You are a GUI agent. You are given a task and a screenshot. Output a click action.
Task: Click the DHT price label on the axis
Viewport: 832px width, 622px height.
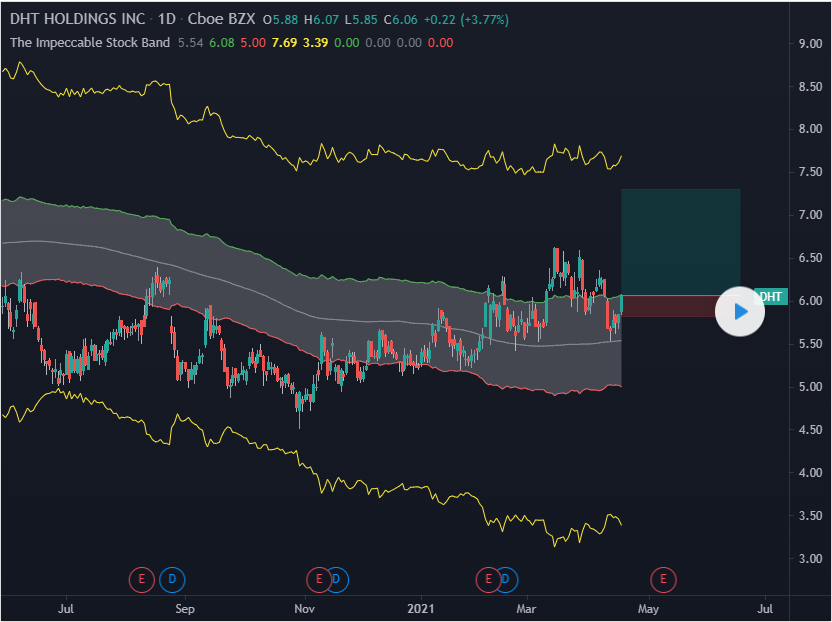coord(770,296)
